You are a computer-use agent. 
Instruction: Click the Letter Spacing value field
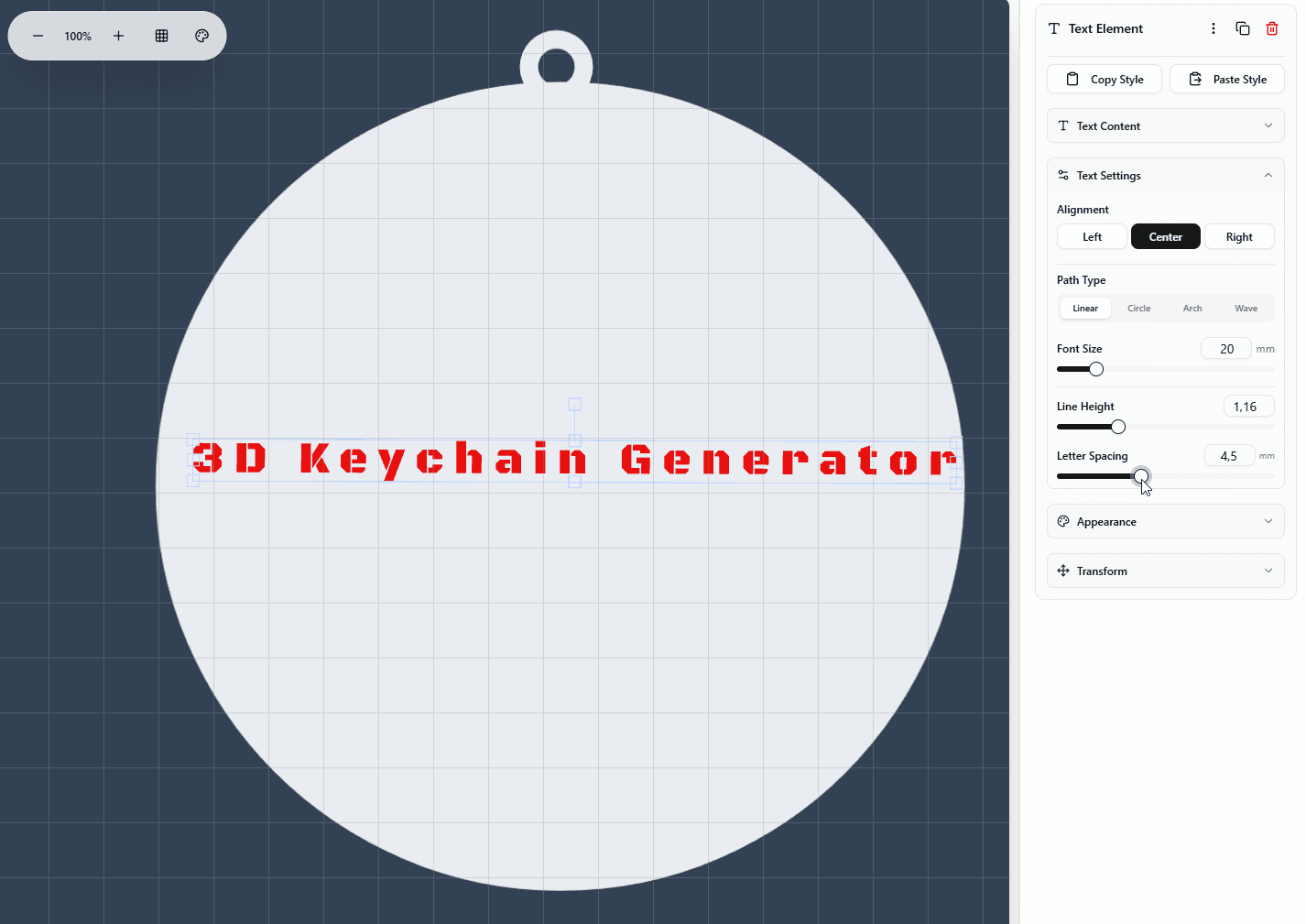coord(1229,456)
